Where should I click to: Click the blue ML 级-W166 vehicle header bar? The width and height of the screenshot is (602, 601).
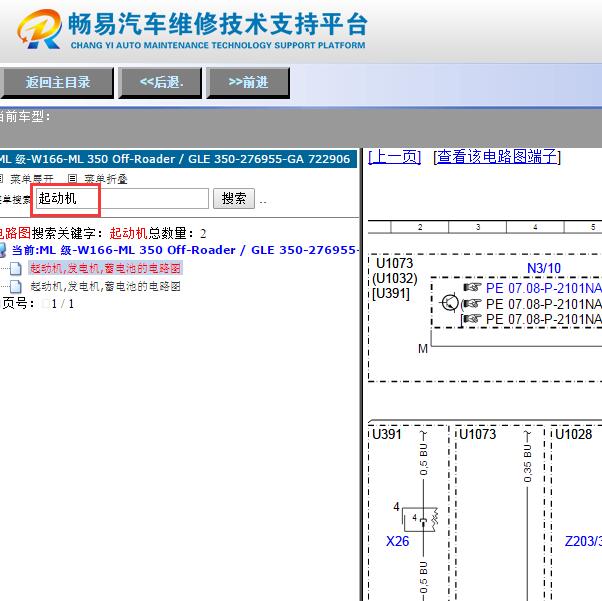pyautogui.click(x=178, y=159)
